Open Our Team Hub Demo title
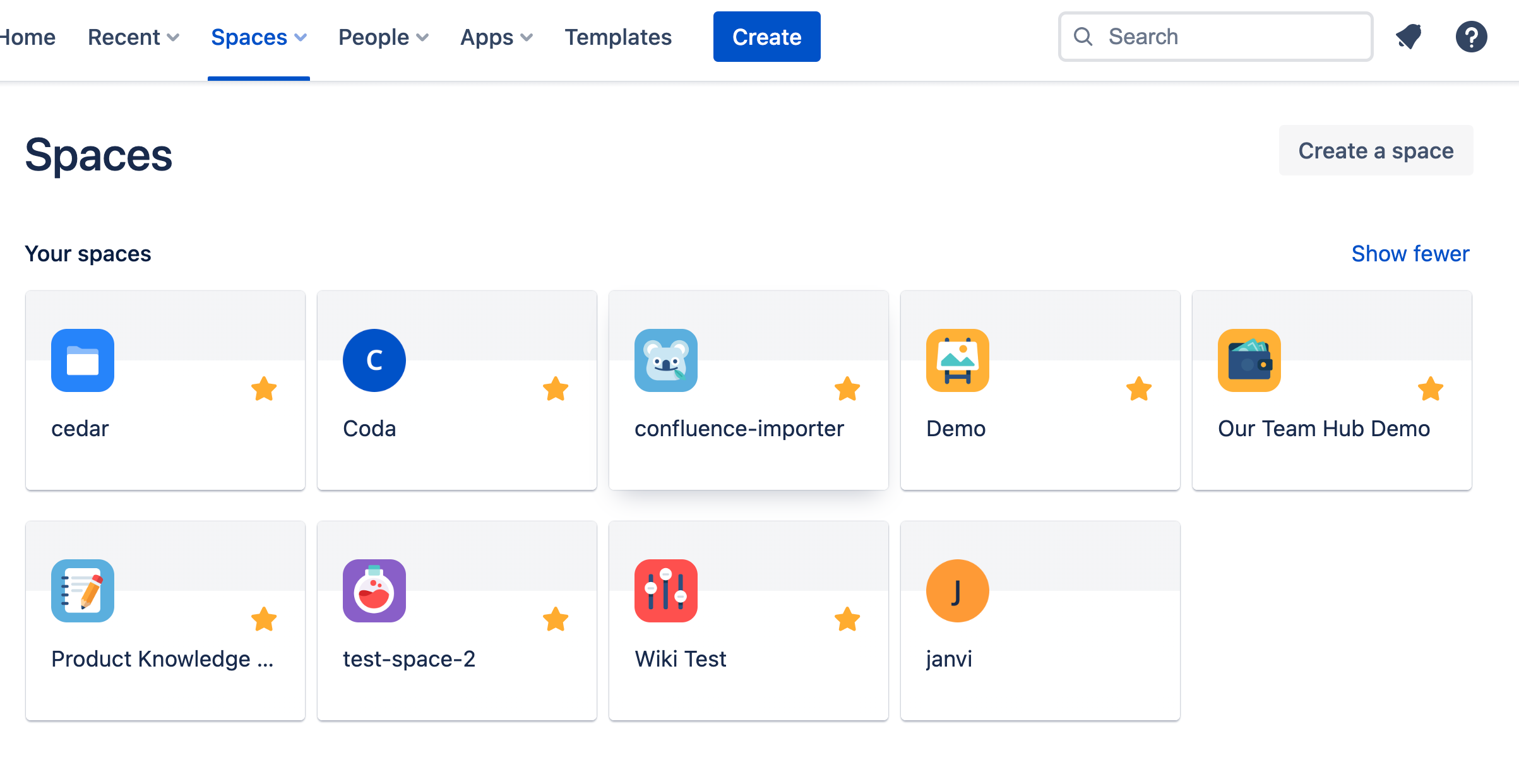This screenshot has width=1519, height=784. click(x=1324, y=429)
